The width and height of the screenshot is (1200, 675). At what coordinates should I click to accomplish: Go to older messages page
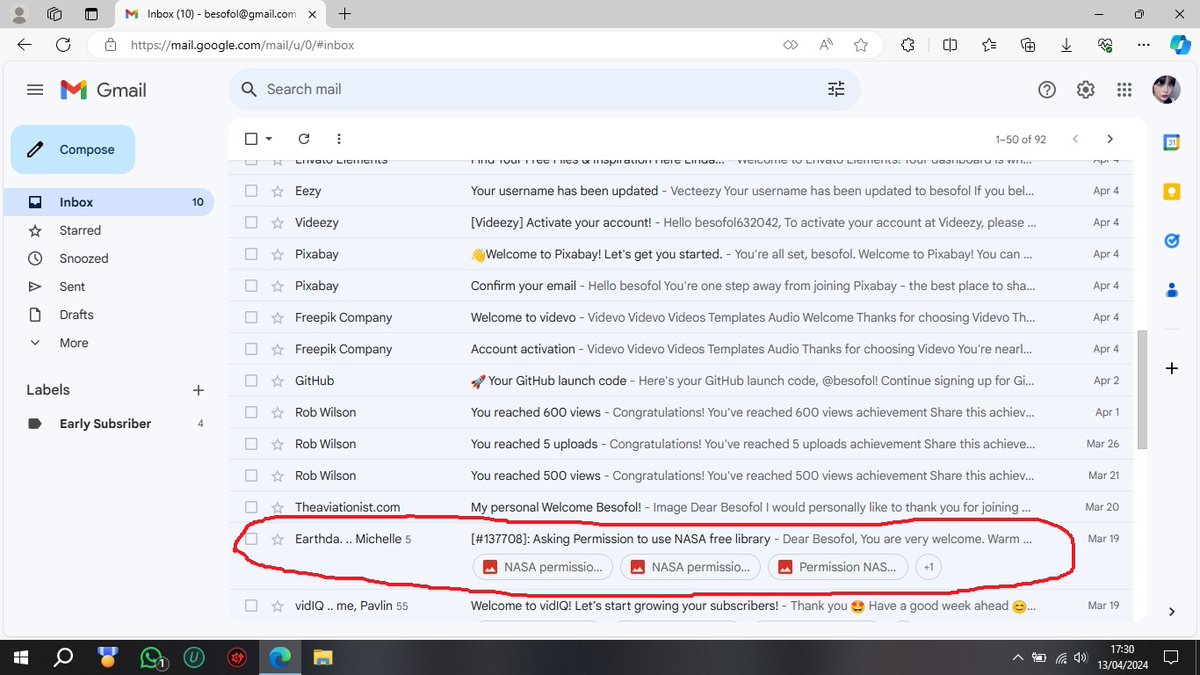coord(1110,139)
